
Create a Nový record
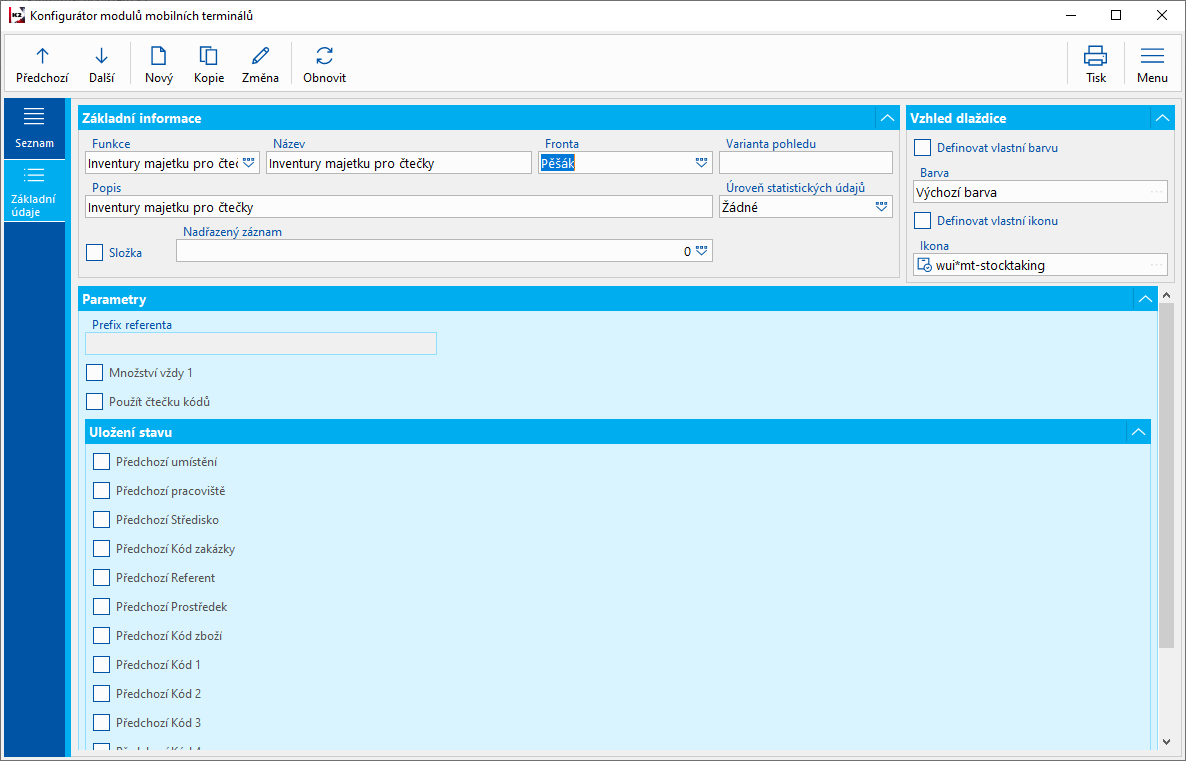[x=159, y=64]
